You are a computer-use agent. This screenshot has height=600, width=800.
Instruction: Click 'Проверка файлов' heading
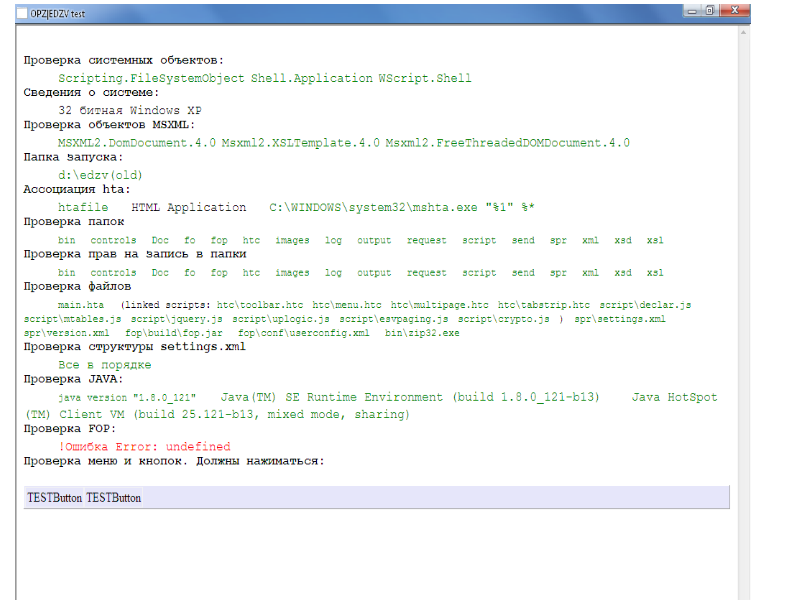tap(77, 287)
